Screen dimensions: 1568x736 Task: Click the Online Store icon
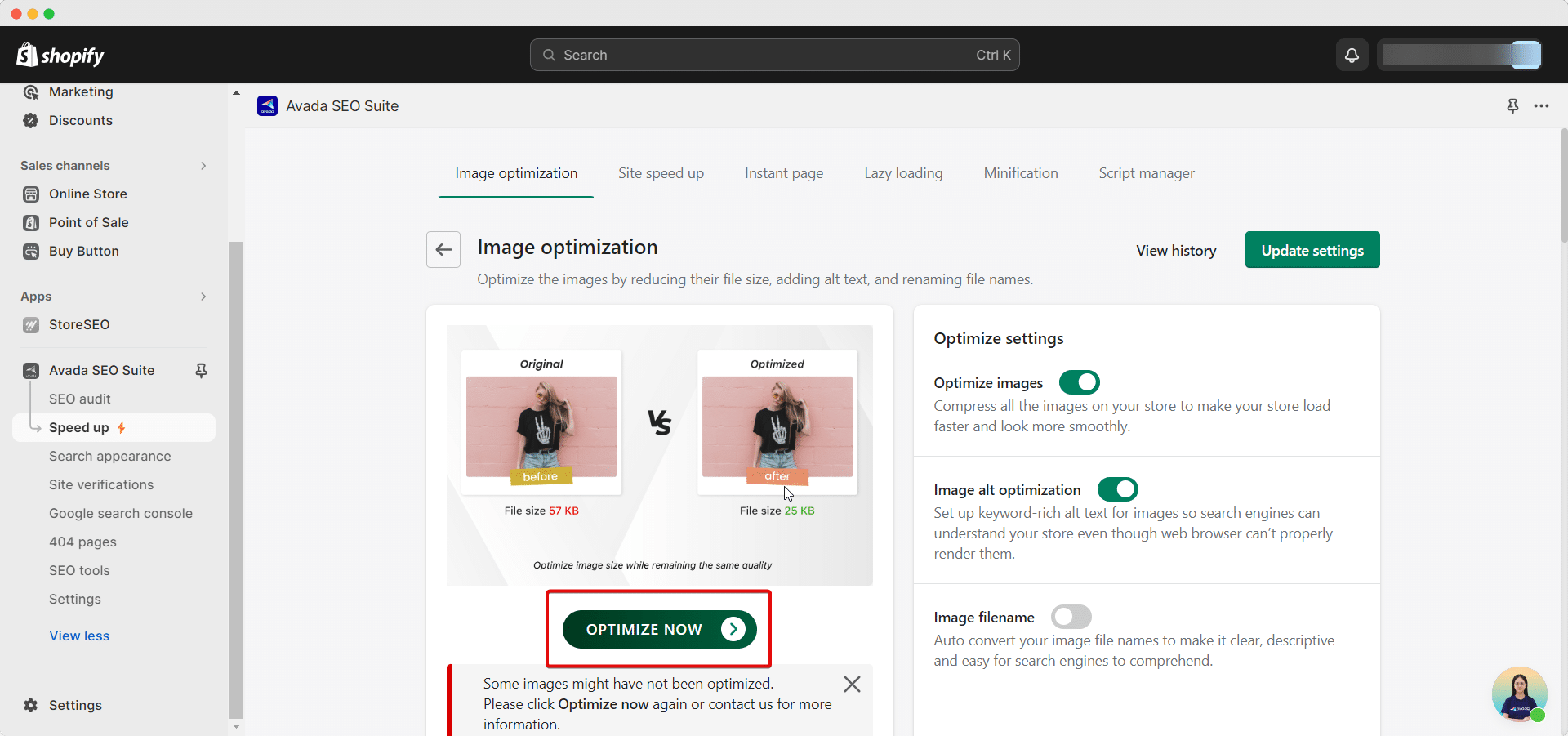(31, 194)
